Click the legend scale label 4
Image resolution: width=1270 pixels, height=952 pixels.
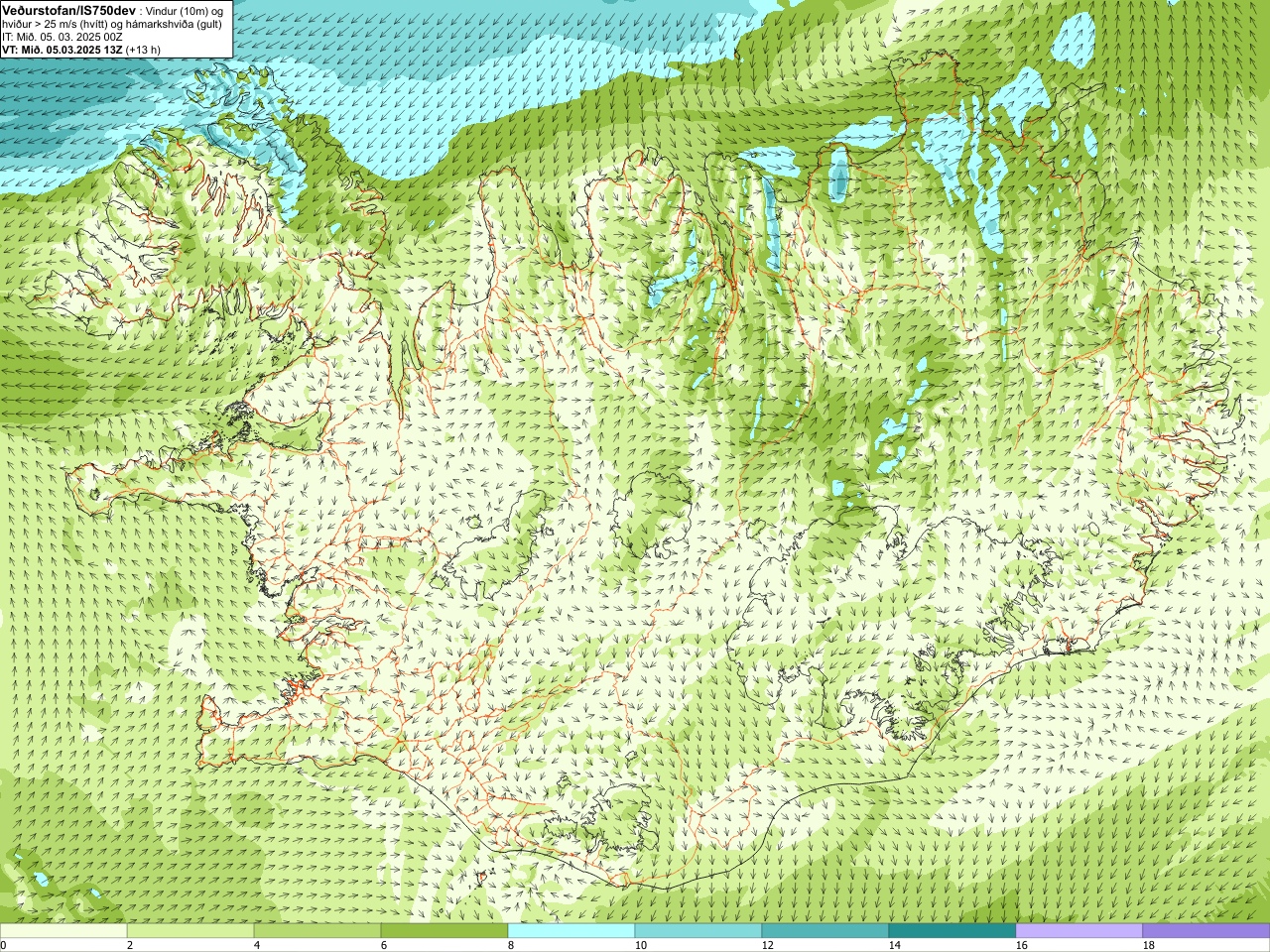(x=257, y=945)
